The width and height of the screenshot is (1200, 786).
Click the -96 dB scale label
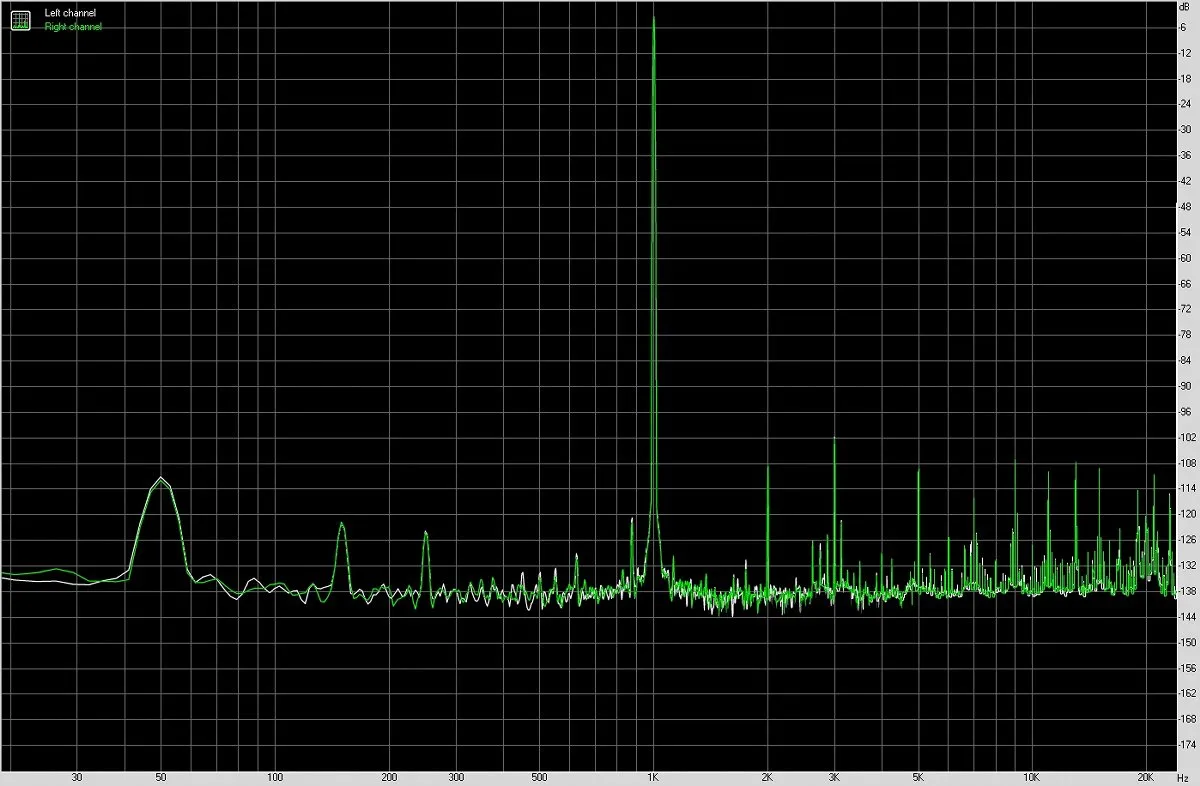[x=1183, y=411]
